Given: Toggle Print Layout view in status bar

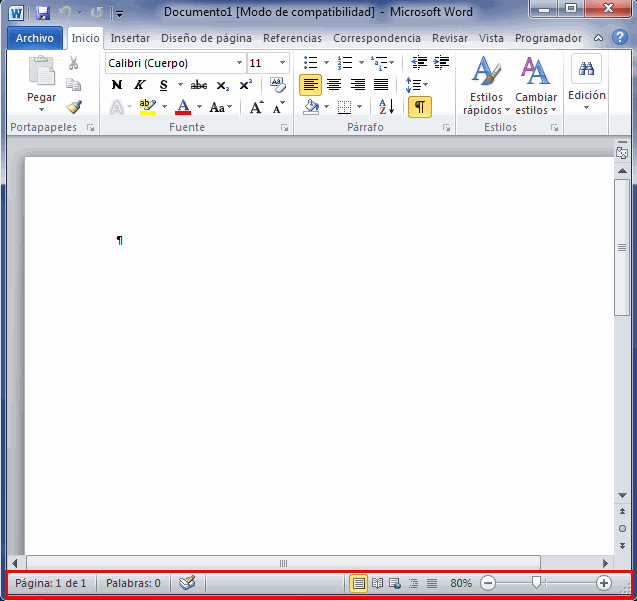Looking at the screenshot, I should pos(359,584).
